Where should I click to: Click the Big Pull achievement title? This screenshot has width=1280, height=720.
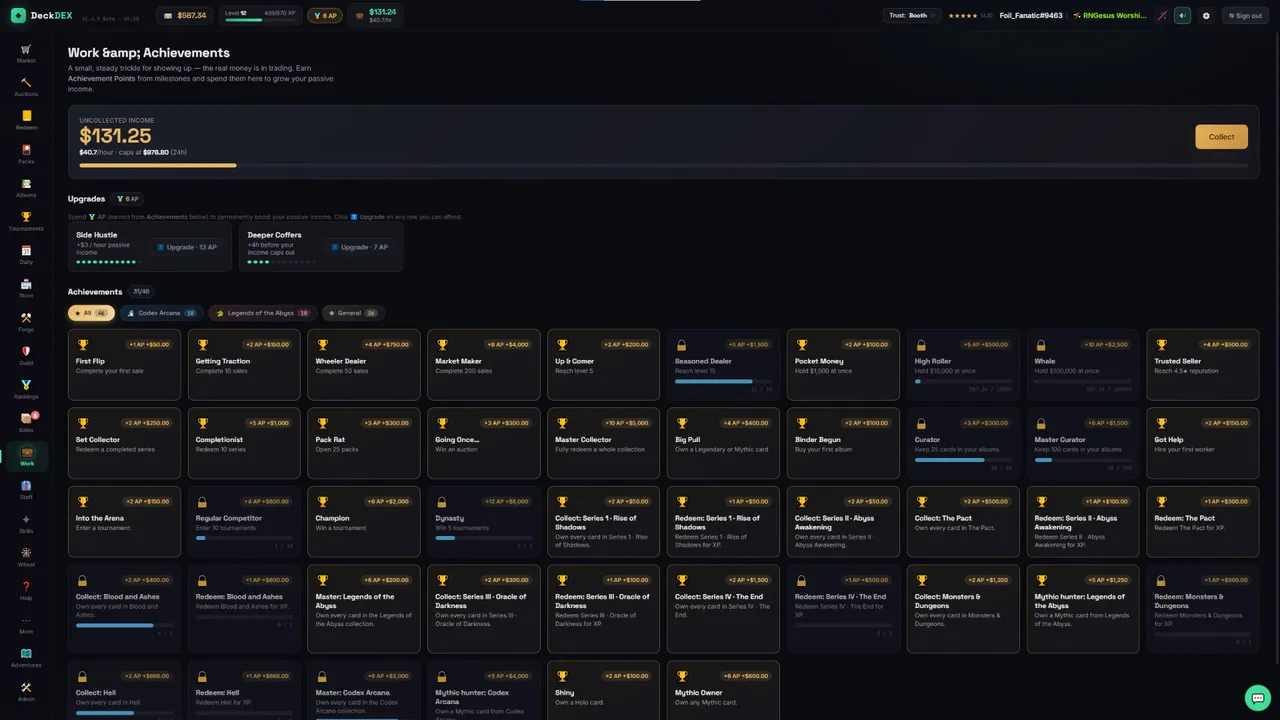point(688,440)
